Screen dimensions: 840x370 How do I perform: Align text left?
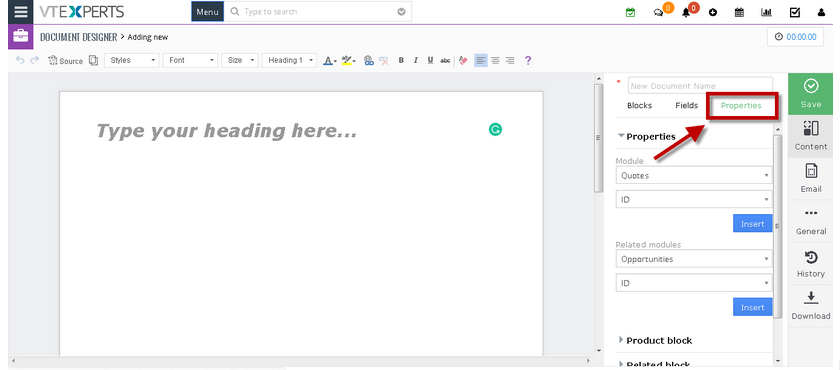point(481,61)
